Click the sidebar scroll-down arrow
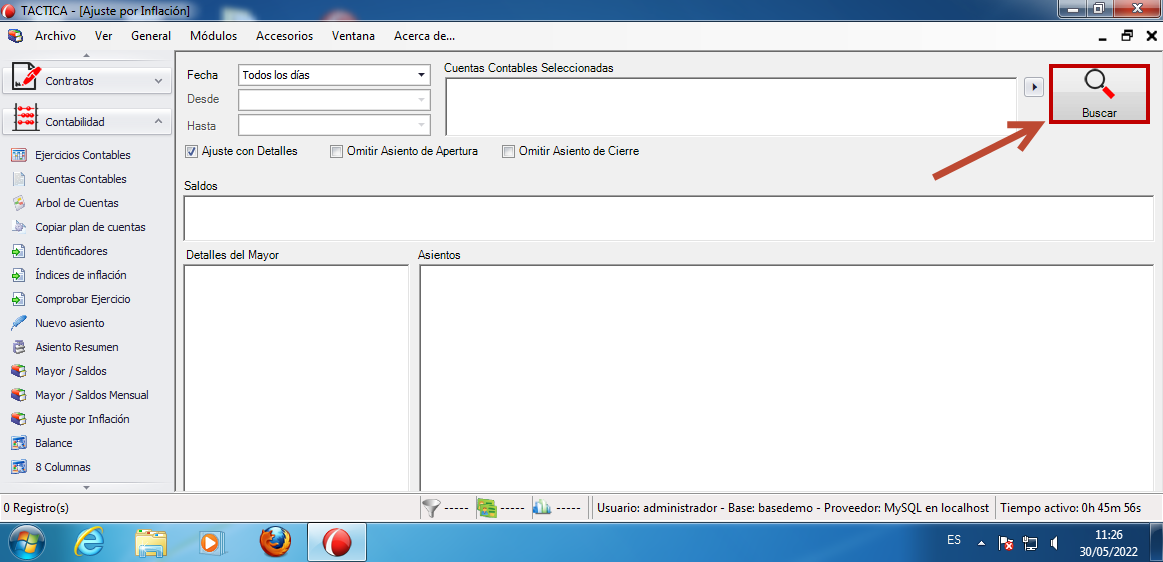The image size is (1163, 562). tap(87, 487)
